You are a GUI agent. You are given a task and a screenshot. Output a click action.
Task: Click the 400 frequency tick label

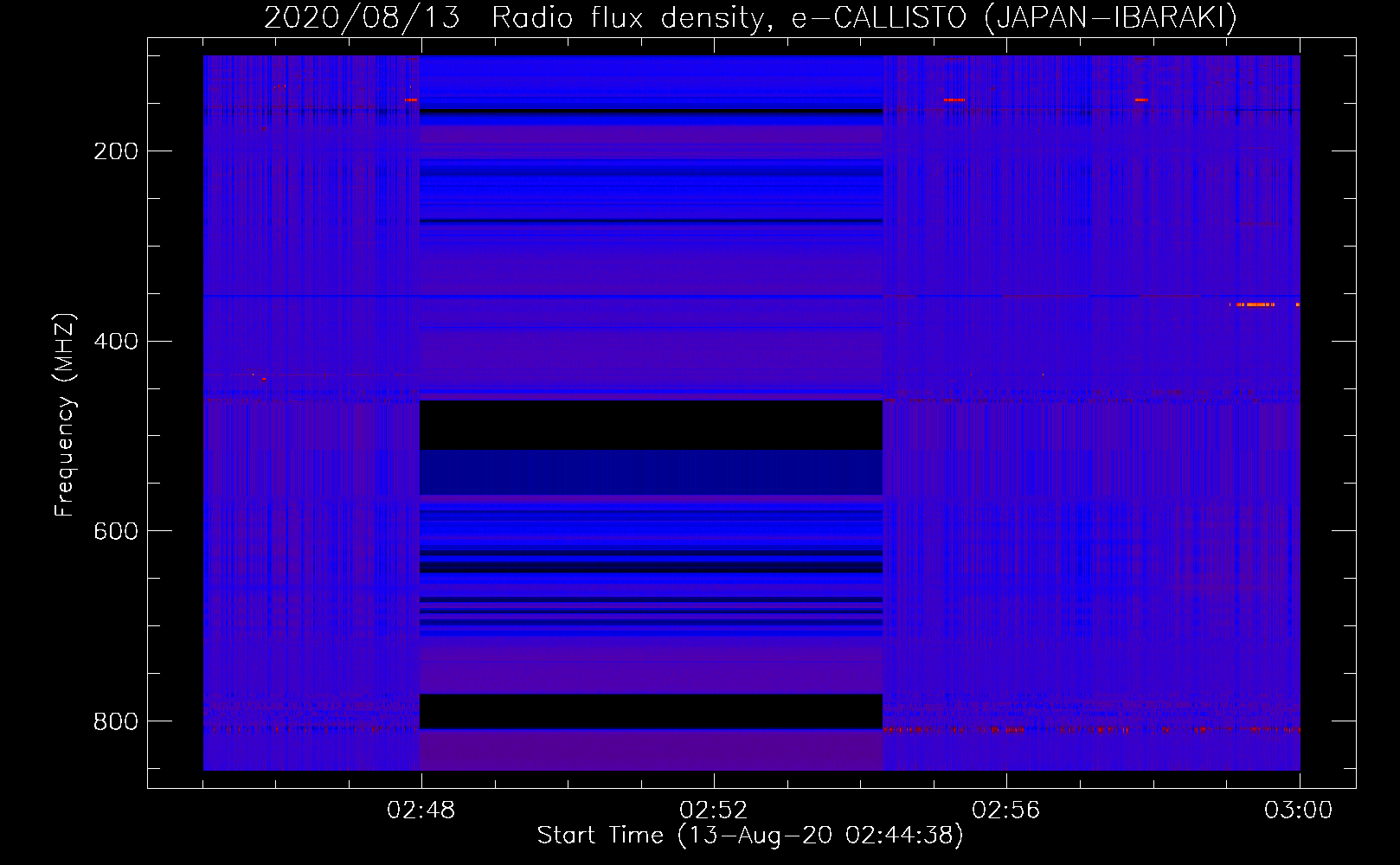coord(116,342)
